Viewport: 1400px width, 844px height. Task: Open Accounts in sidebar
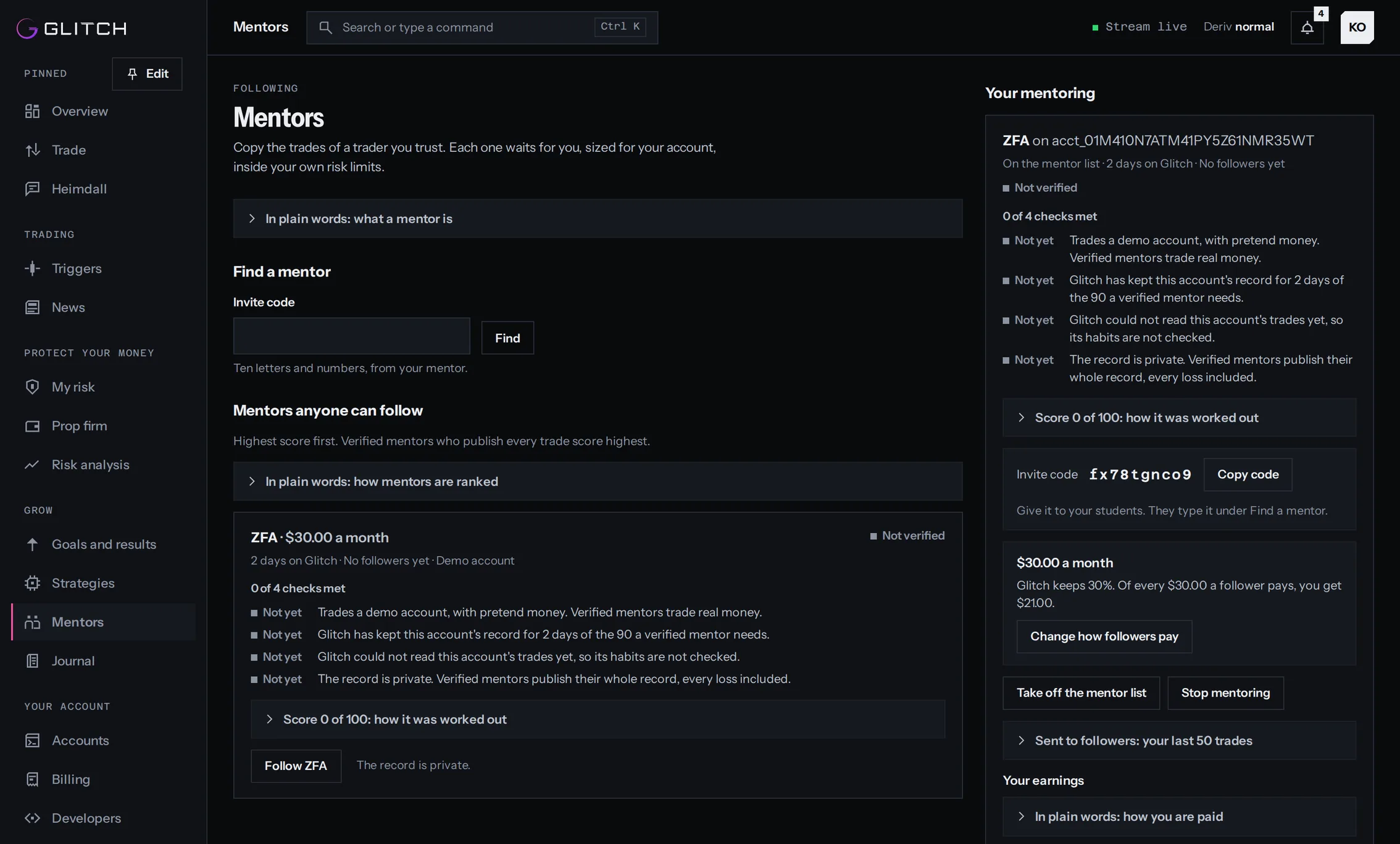(x=104, y=740)
